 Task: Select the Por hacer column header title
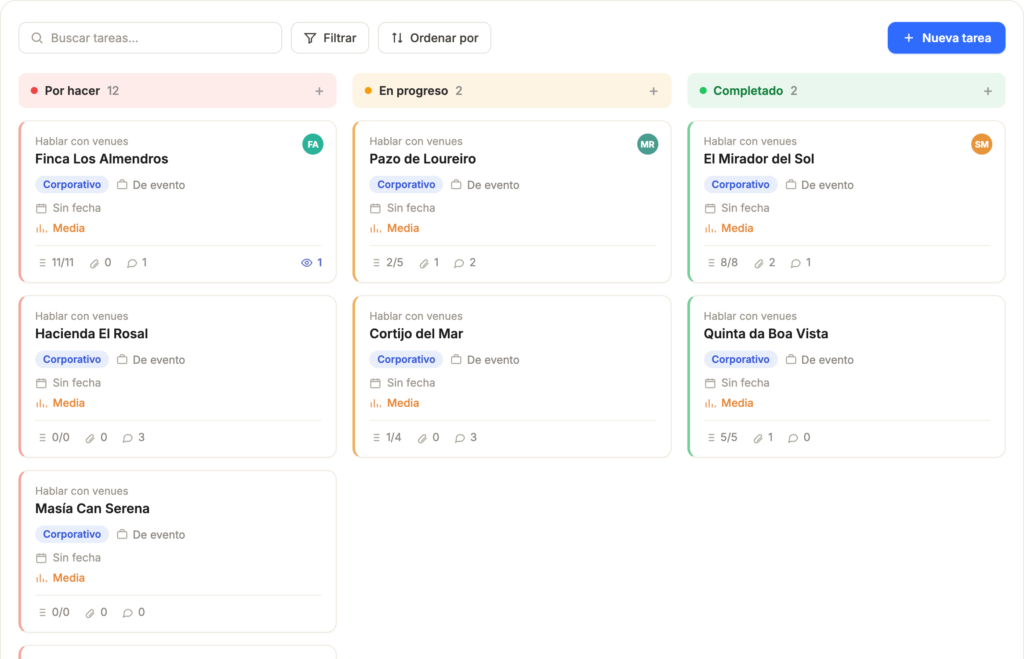click(x=72, y=91)
